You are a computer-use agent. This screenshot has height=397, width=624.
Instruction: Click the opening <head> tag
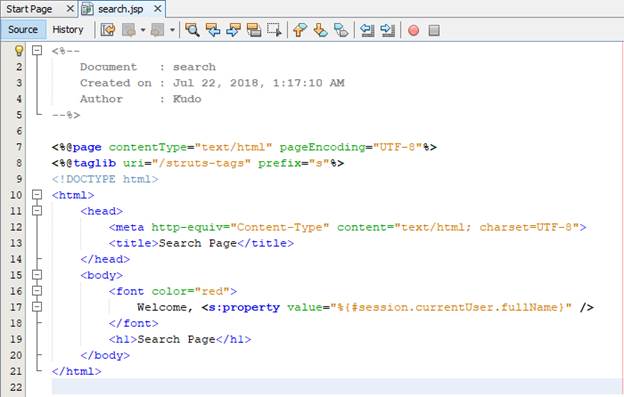click(101, 211)
